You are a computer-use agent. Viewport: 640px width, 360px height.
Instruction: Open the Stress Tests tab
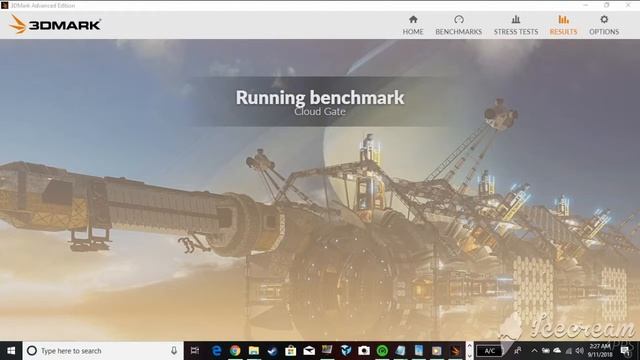pos(516,25)
